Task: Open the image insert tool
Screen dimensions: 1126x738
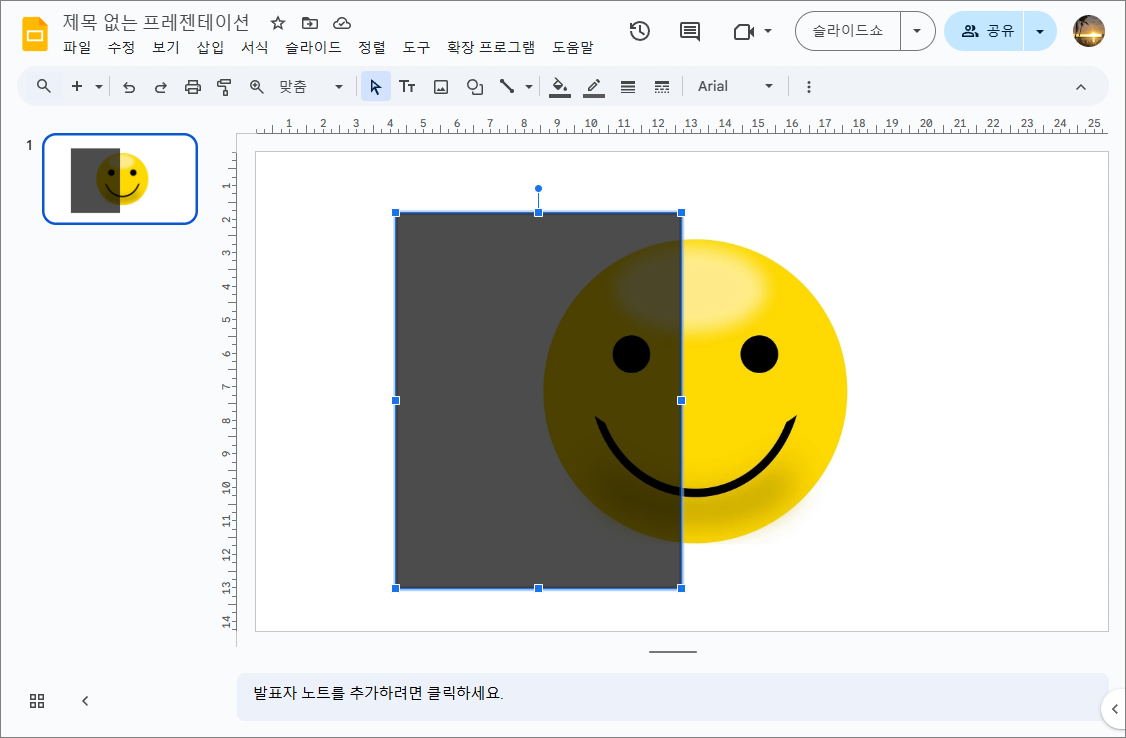Action: click(441, 87)
